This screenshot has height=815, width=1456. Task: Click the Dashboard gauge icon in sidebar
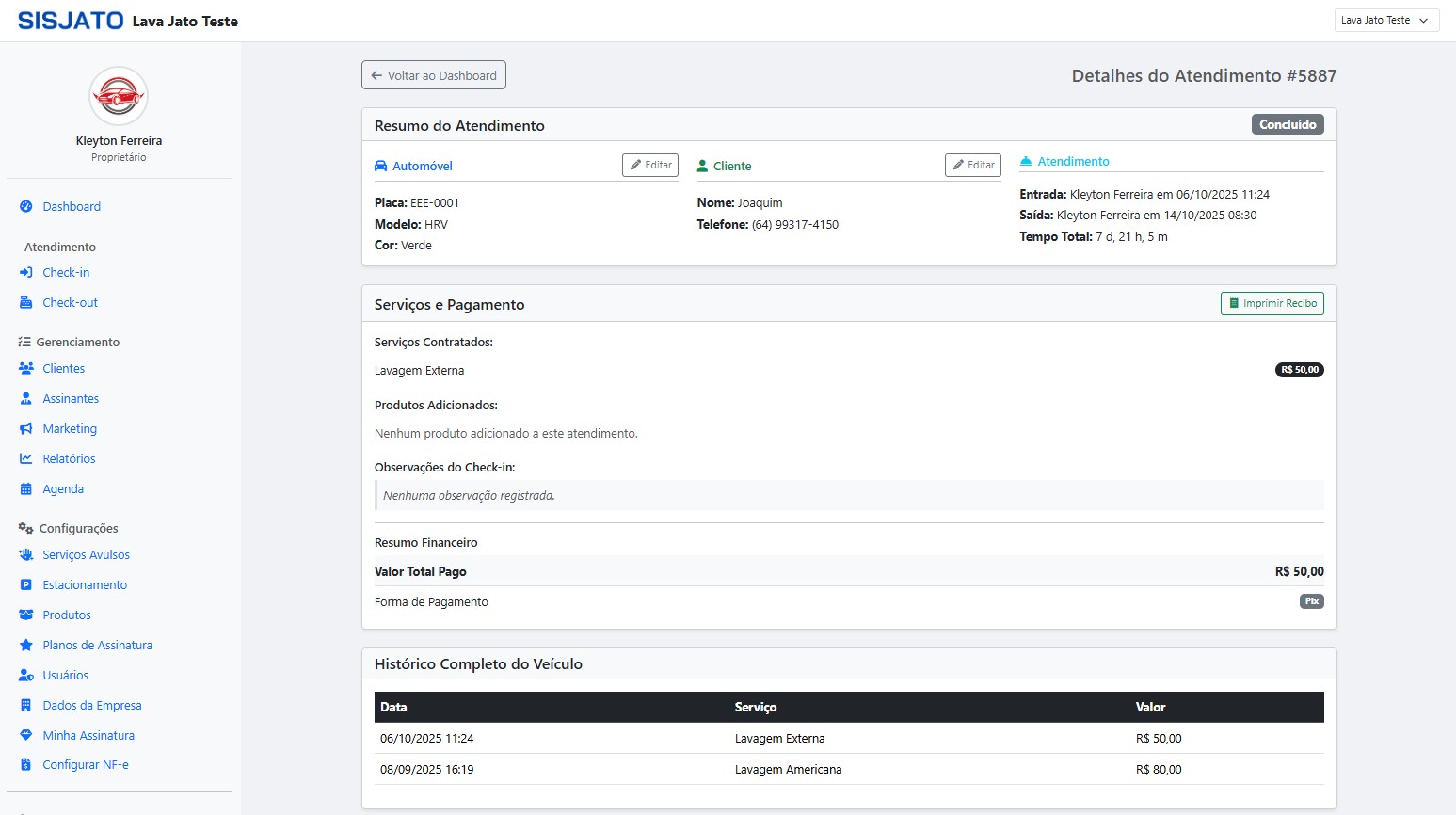pyautogui.click(x=26, y=206)
